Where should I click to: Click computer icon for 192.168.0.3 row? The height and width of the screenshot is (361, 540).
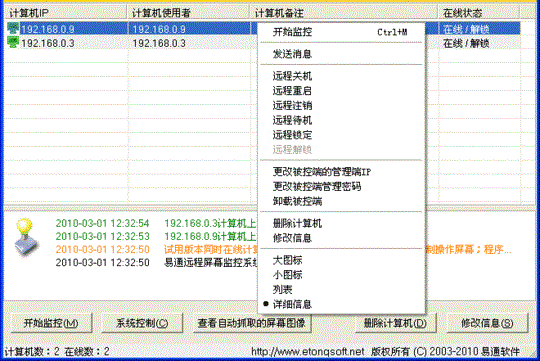(13, 43)
